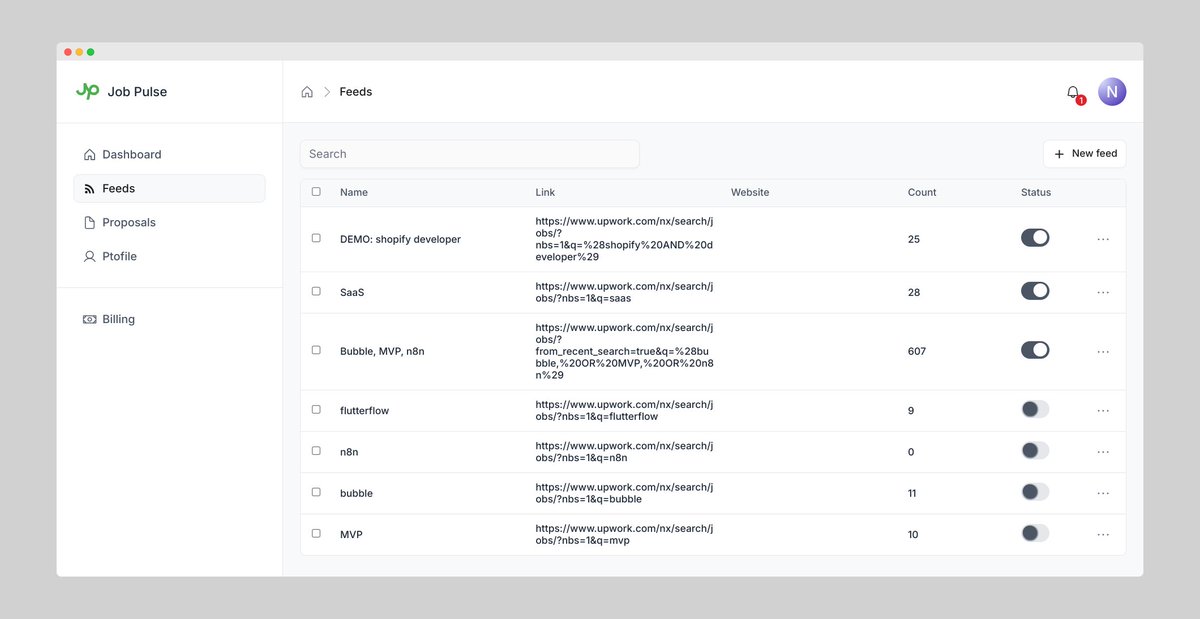The image size is (1200, 619).
Task: Select the Bubble, MVP, n8n row checkbox
Action: pos(316,350)
